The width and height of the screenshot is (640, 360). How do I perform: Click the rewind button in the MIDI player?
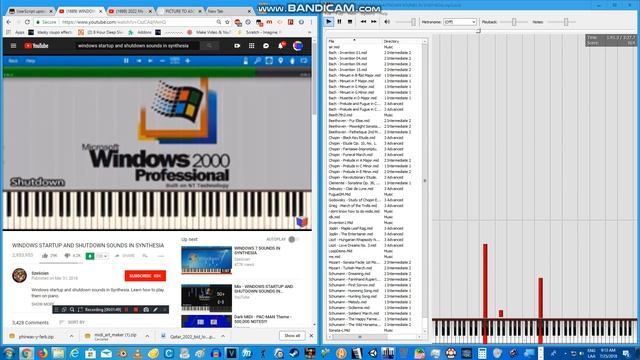(x=363, y=22)
